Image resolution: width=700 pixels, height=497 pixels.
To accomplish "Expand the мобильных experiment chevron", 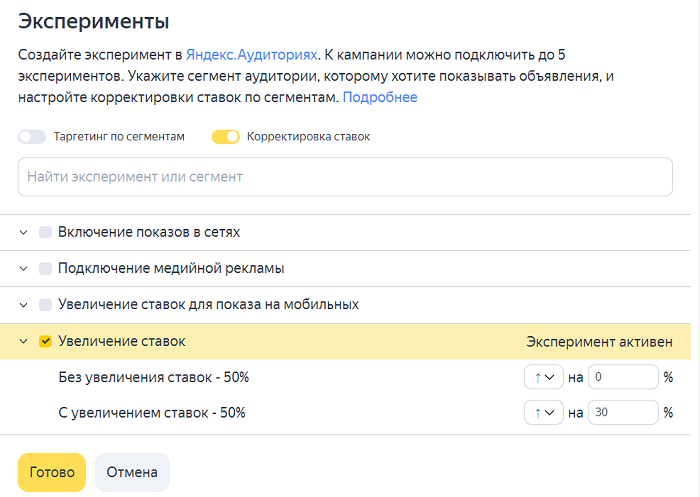I will [24, 305].
